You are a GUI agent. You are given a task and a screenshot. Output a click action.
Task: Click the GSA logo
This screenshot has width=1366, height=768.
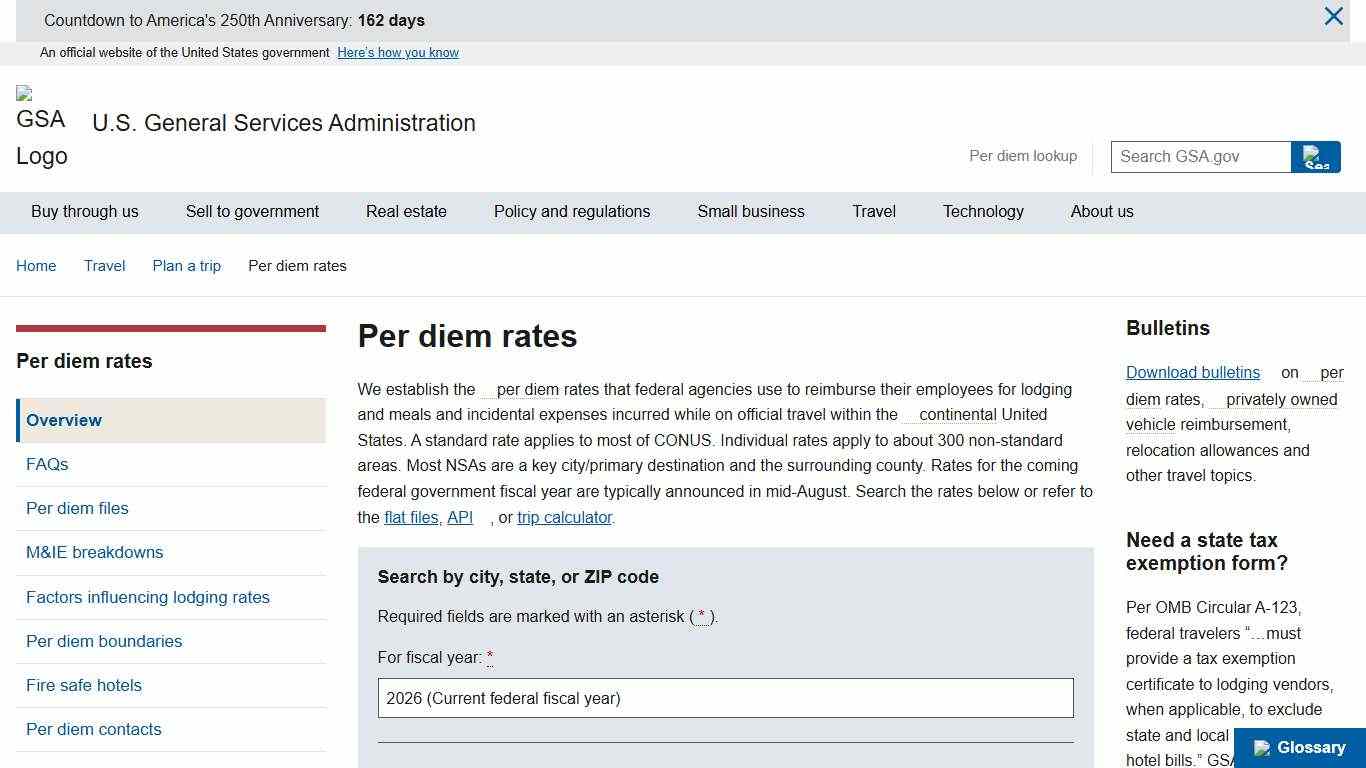(41, 123)
